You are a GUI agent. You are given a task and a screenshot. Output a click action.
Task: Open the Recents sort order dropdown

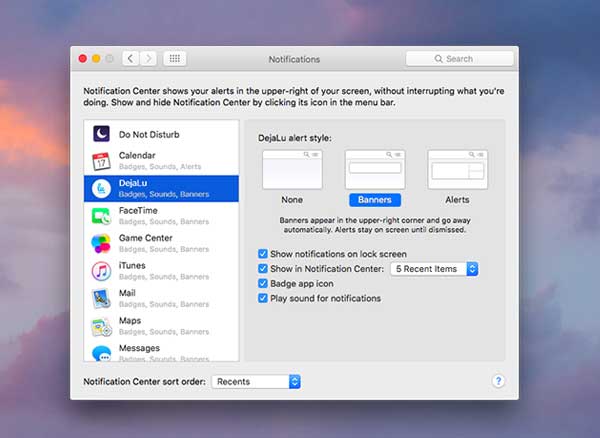(x=256, y=381)
